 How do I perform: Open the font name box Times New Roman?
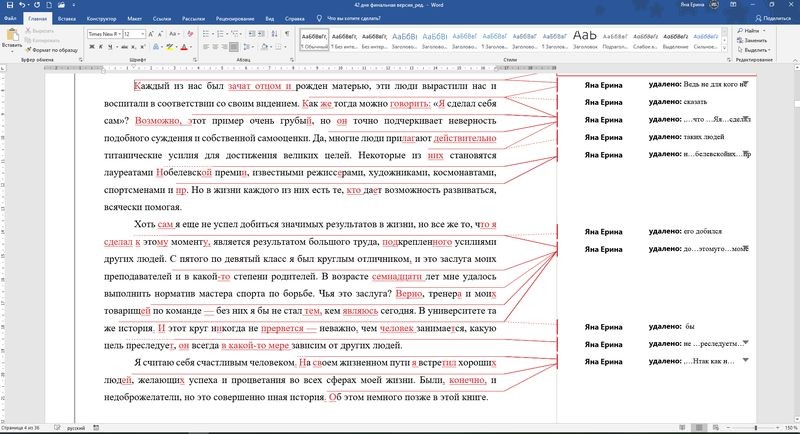[x=104, y=34]
